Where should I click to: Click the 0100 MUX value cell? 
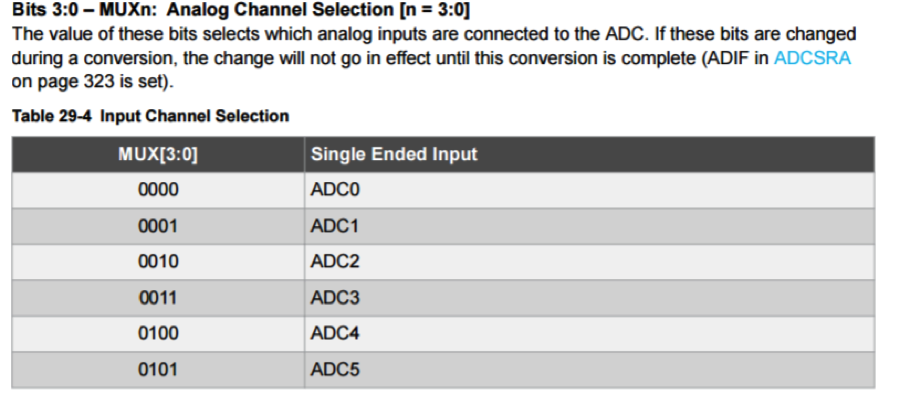158,334
